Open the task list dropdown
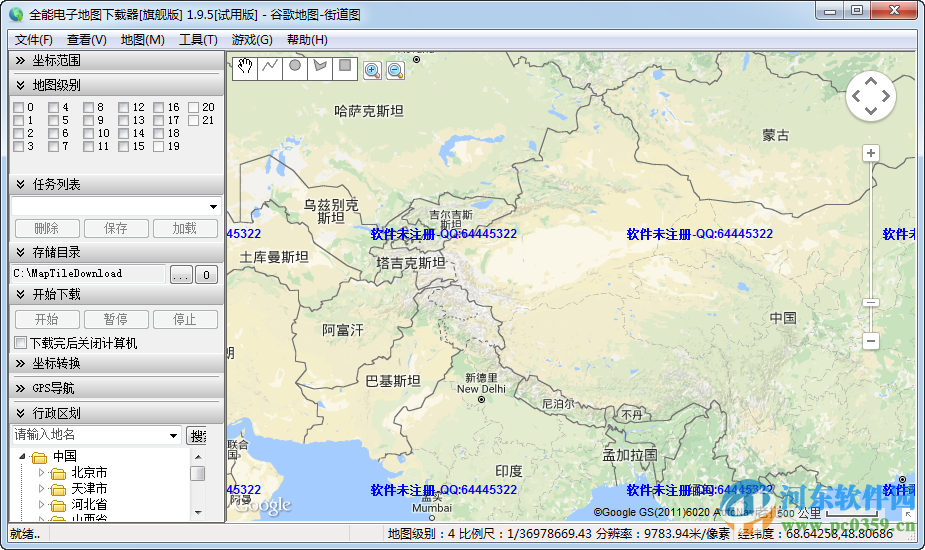This screenshot has height=550, width=925. pos(213,207)
